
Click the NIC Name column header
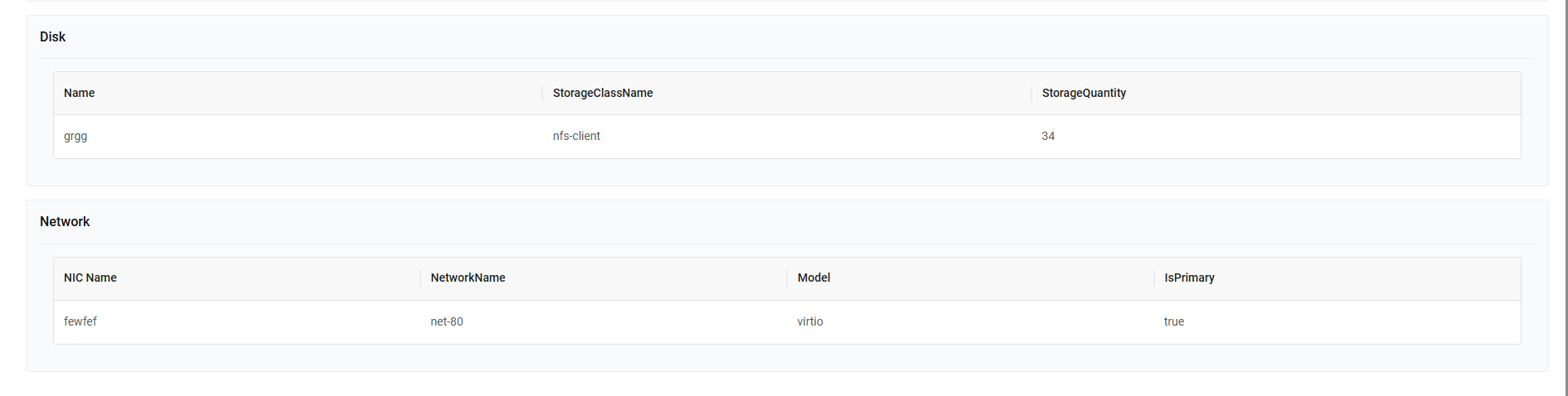pos(90,278)
